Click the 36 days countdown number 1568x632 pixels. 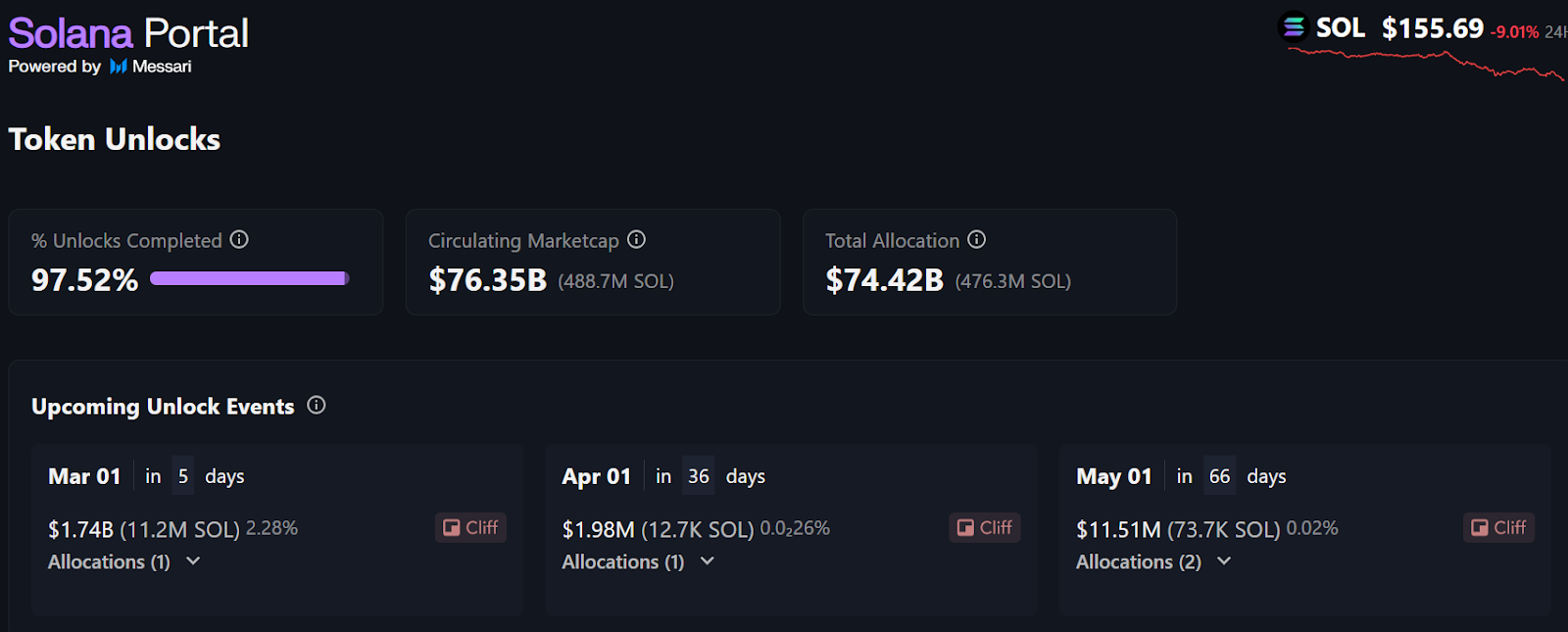698,476
